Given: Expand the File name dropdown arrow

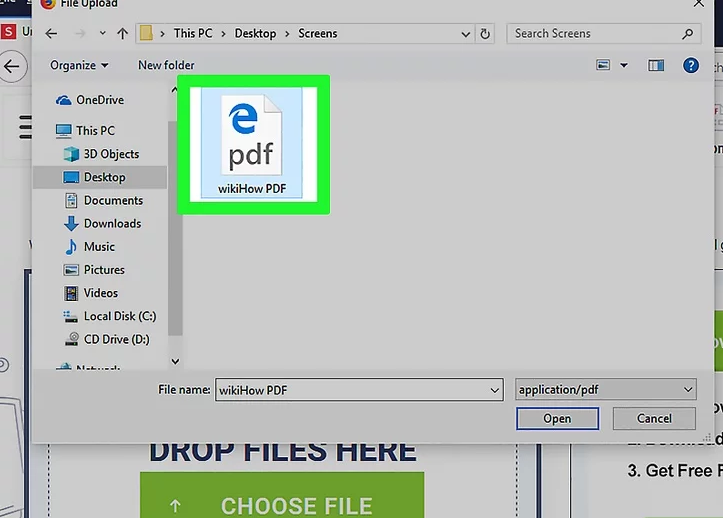Looking at the screenshot, I should [495, 390].
